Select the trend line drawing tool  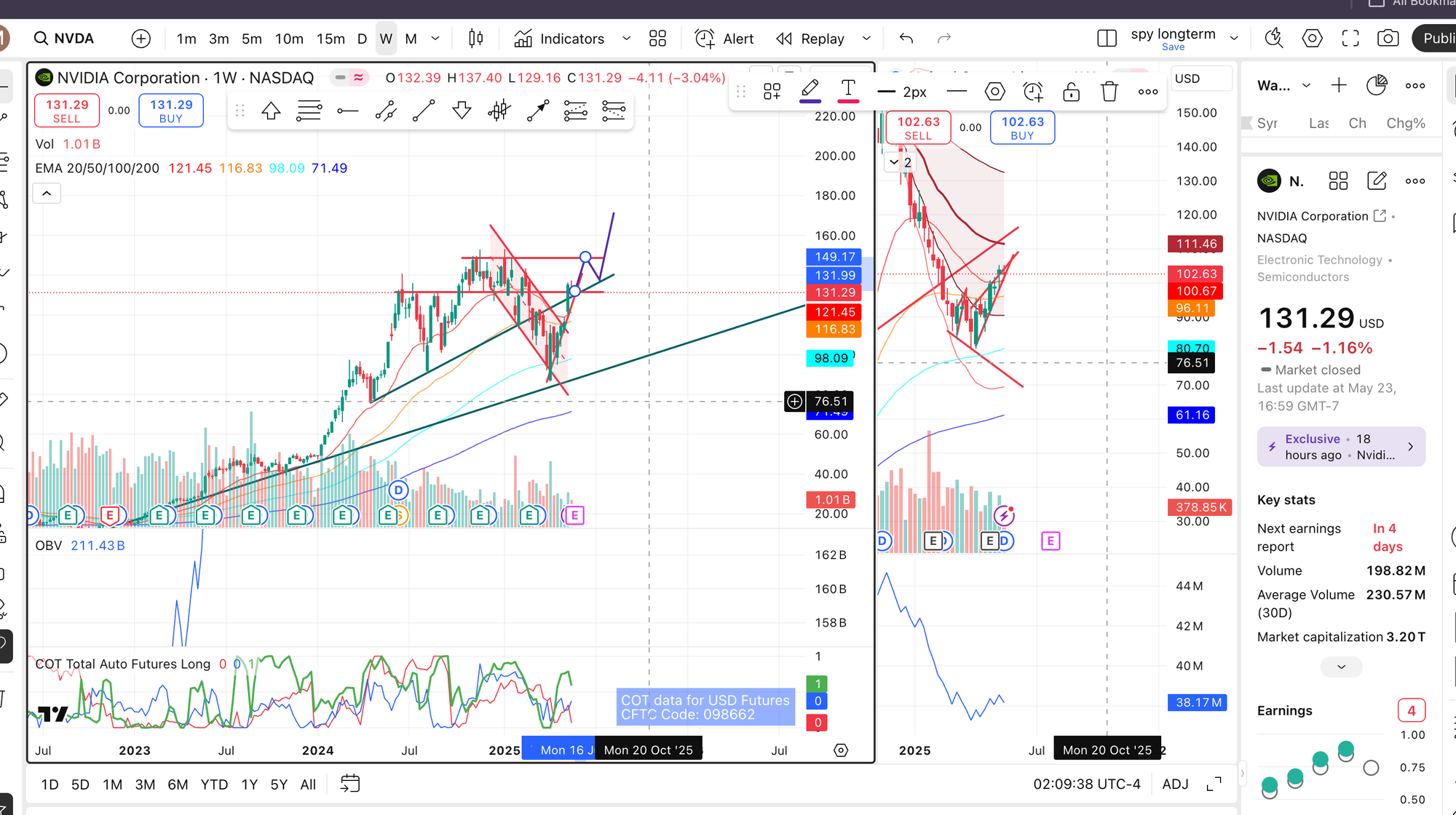click(x=424, y=111)
